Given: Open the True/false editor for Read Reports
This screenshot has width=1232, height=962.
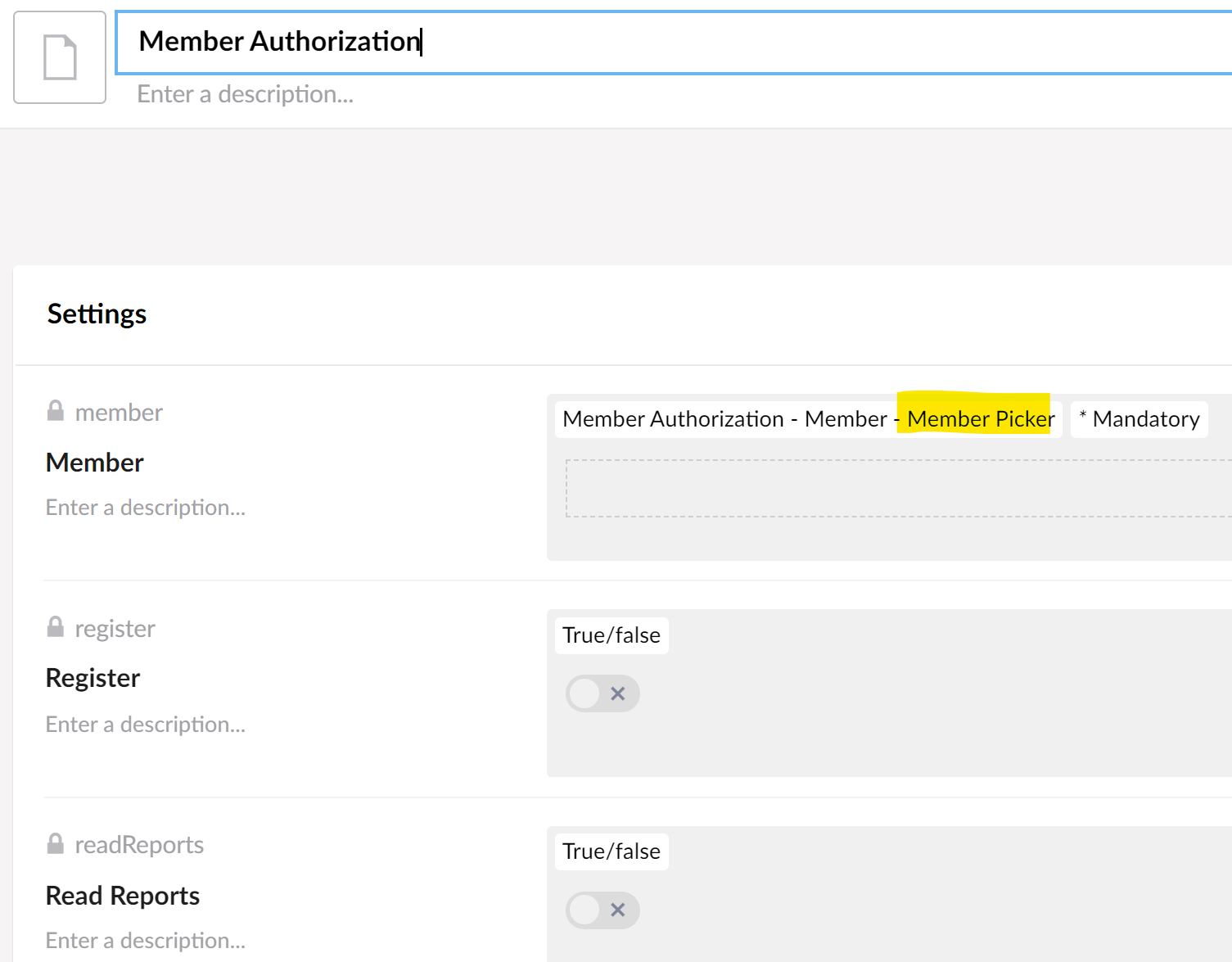Looking at the screenshot, I should click(x=611, y=851).
